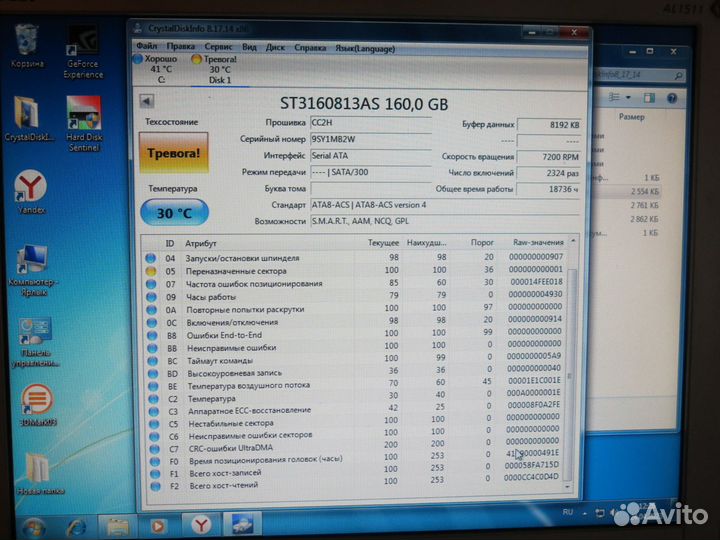Select the Таймаут команды row
This screenshot has height=540, width=720.
click(354, 359)
